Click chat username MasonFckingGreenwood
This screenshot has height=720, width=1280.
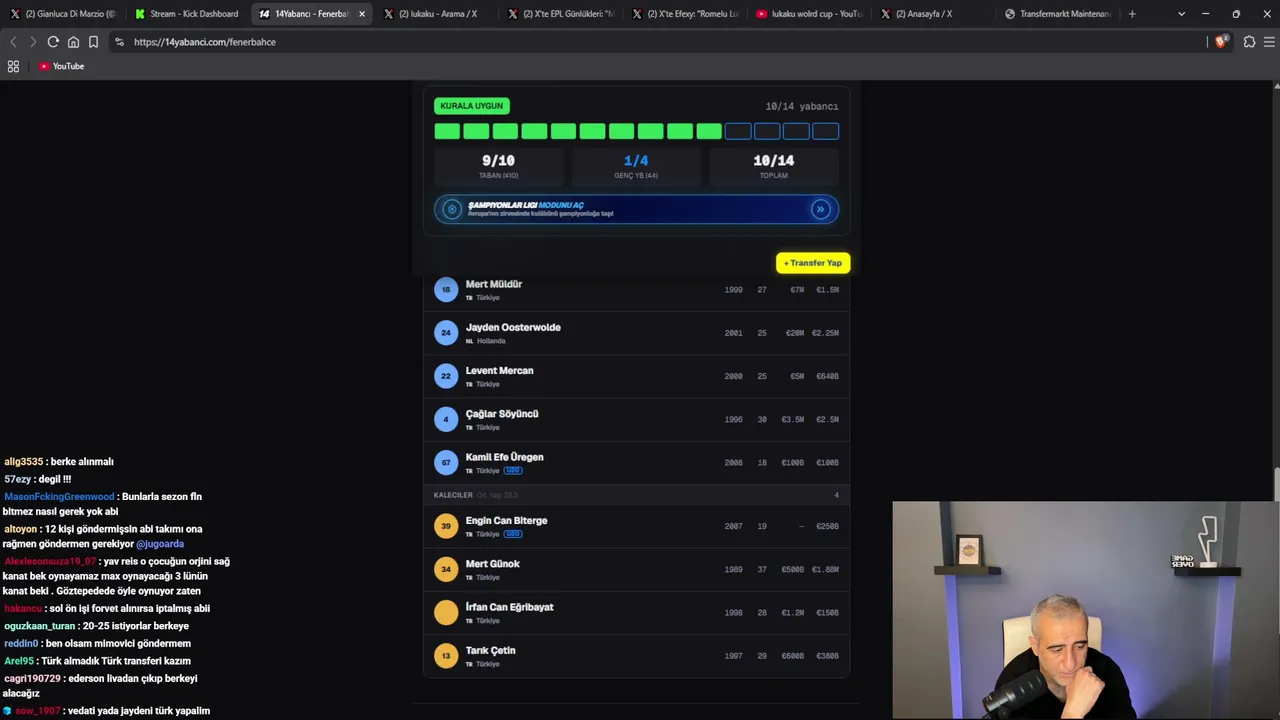click(60, 497)
